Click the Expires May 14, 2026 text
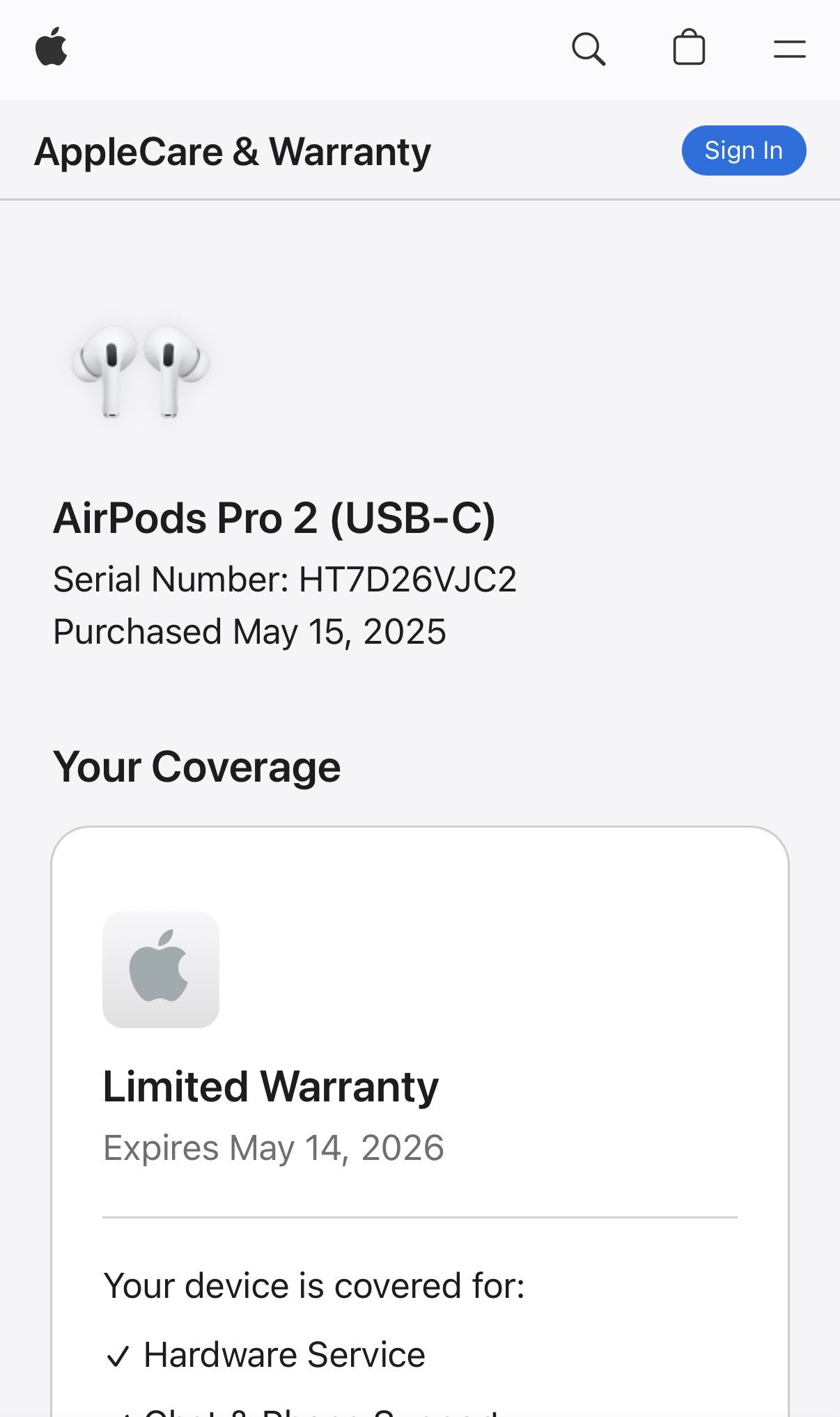This screenshot has width=840, height=1417. coord(274,1147)
